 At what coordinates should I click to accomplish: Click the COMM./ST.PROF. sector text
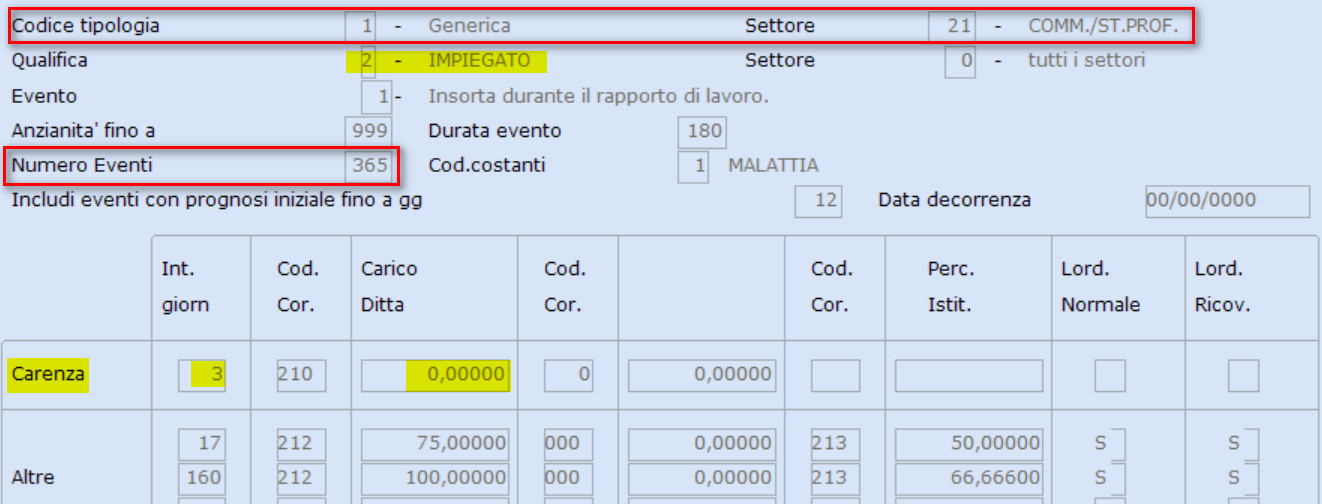click(x=1104, y=26)
